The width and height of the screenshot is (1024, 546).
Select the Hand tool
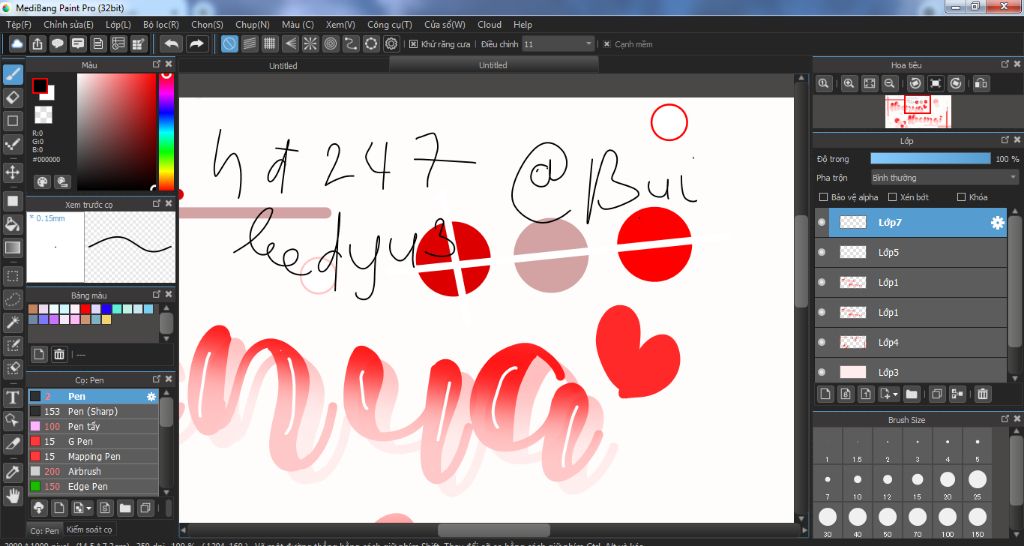point(12,496)
